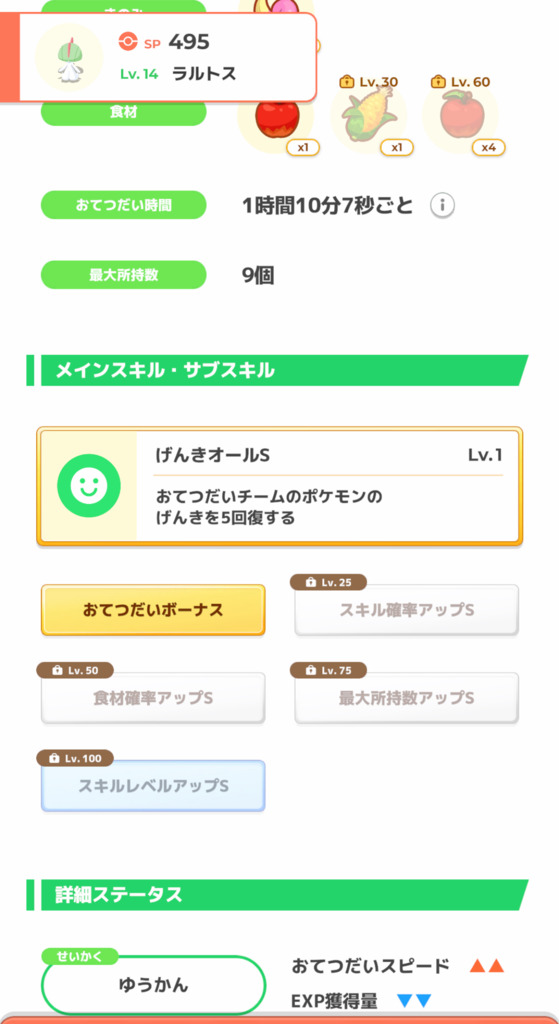Select the locked 最大所持数アップS sub skill
Image resolution: width=559 pixels, height=1024 pixels.
tap(406, 698)
